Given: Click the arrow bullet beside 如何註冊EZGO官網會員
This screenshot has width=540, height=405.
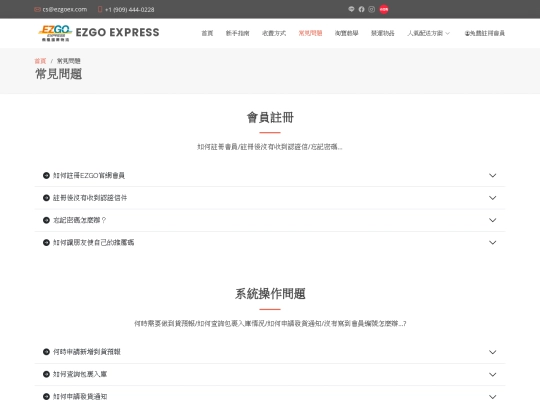Looking at the screenshot, I should point(46,175).
